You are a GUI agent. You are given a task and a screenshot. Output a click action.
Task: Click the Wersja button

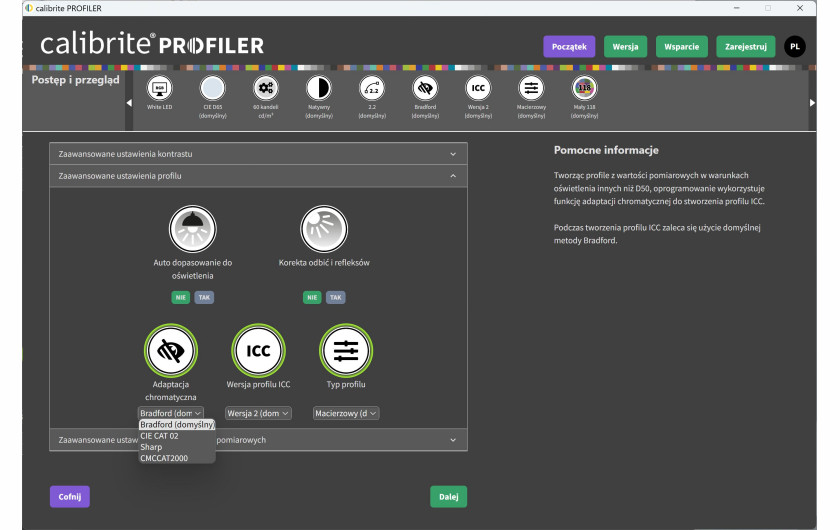coord(625,47)
